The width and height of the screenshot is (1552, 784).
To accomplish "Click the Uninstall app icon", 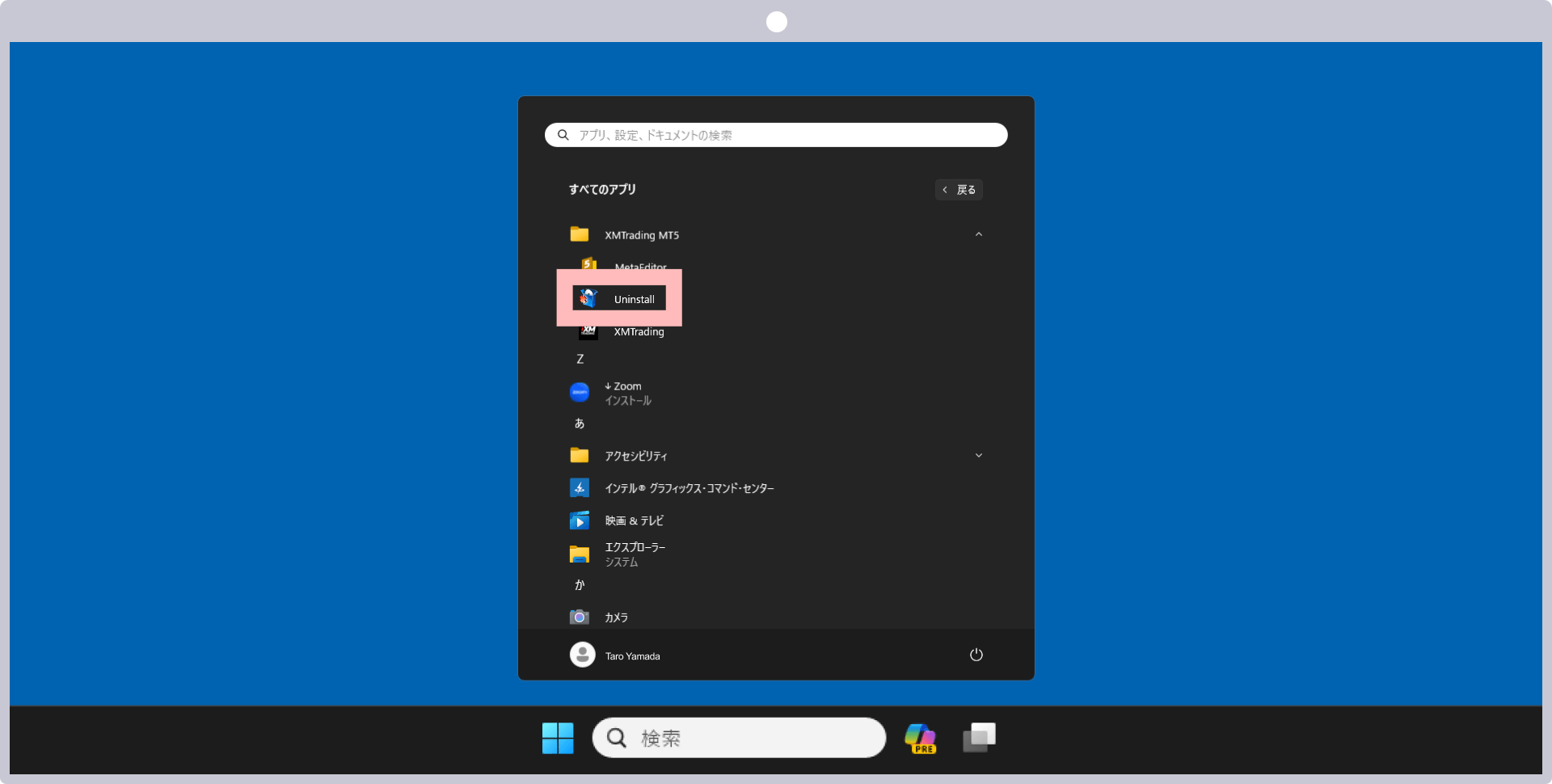I will click(588, 298).
